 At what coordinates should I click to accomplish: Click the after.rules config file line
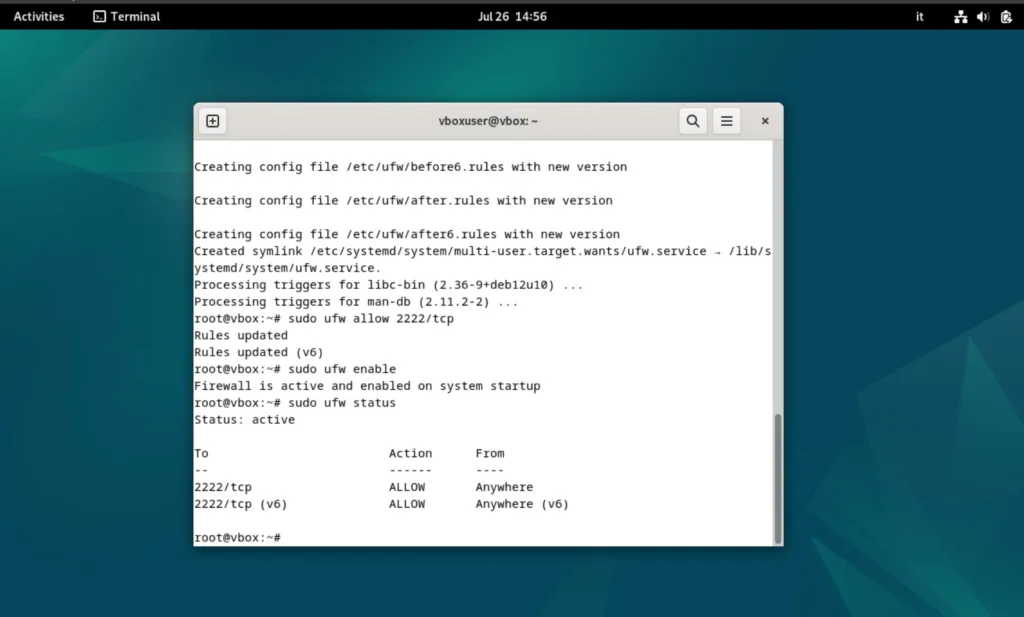[x=403, y=200]
